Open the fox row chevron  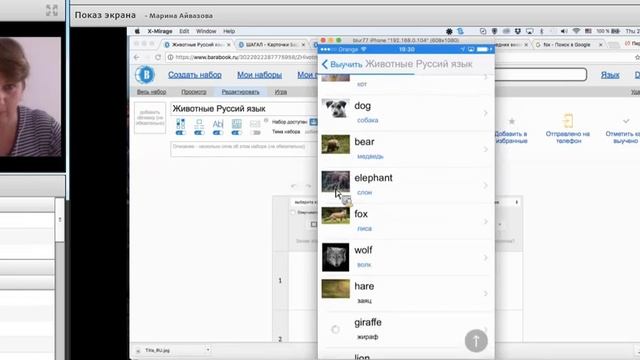(x=485, y=222)
